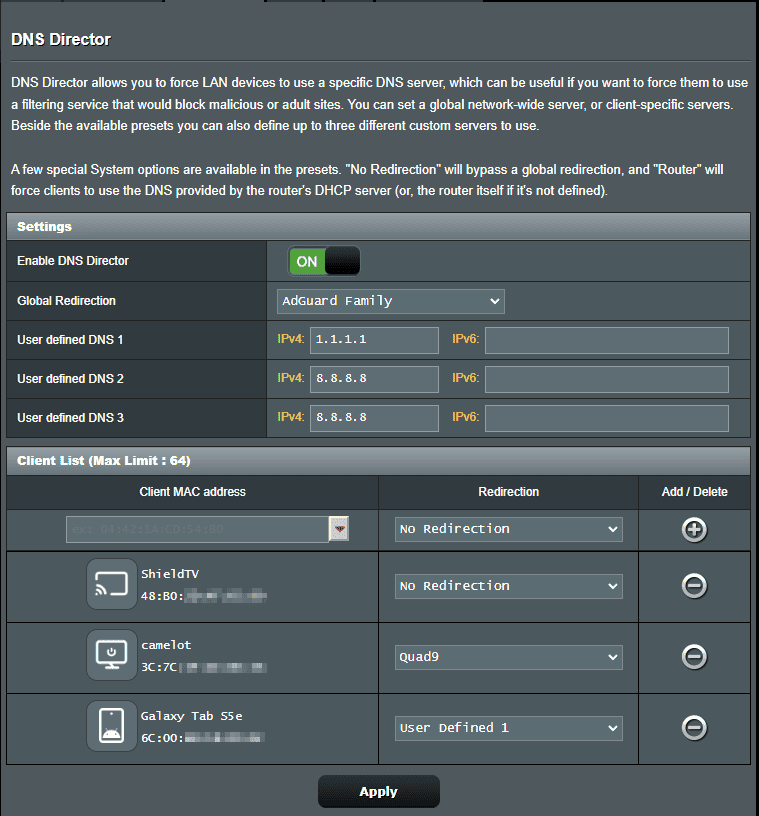Click the User defined DNS 3 IPv6 field
759x816 pixels.
[606, 418]
